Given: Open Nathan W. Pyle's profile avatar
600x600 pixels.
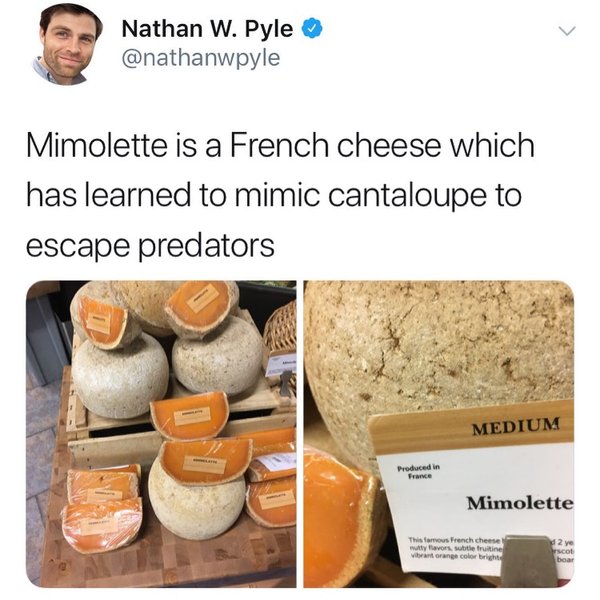Looking at the screenshot, I should [x=67, y=44].
